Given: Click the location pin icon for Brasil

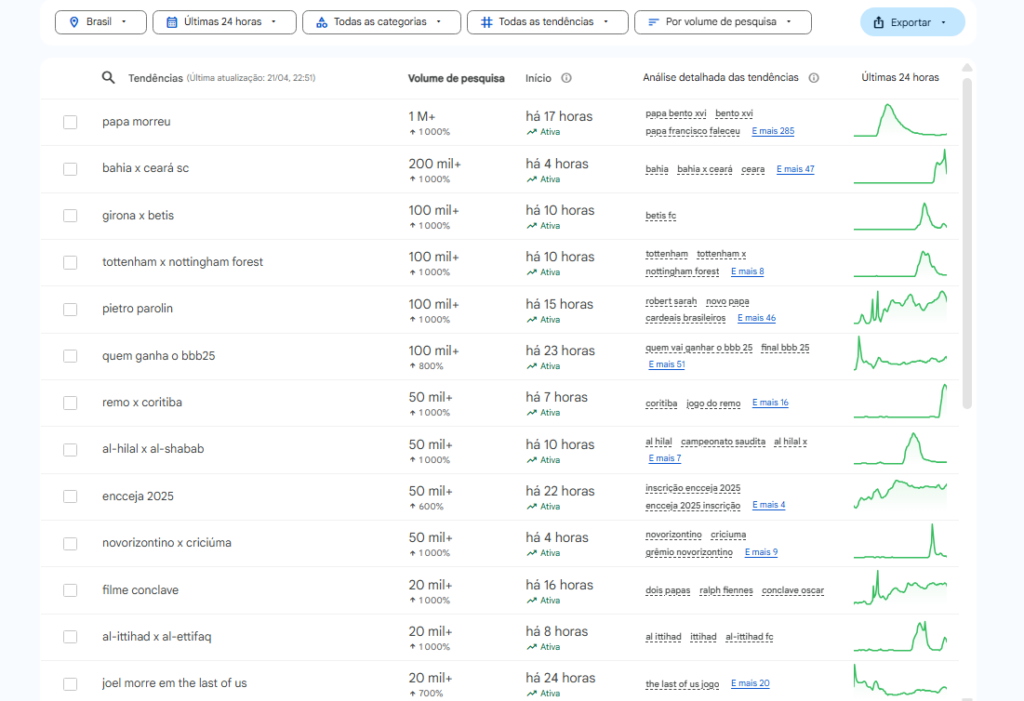Looking at the screenshot, I should tap(73, 22).
